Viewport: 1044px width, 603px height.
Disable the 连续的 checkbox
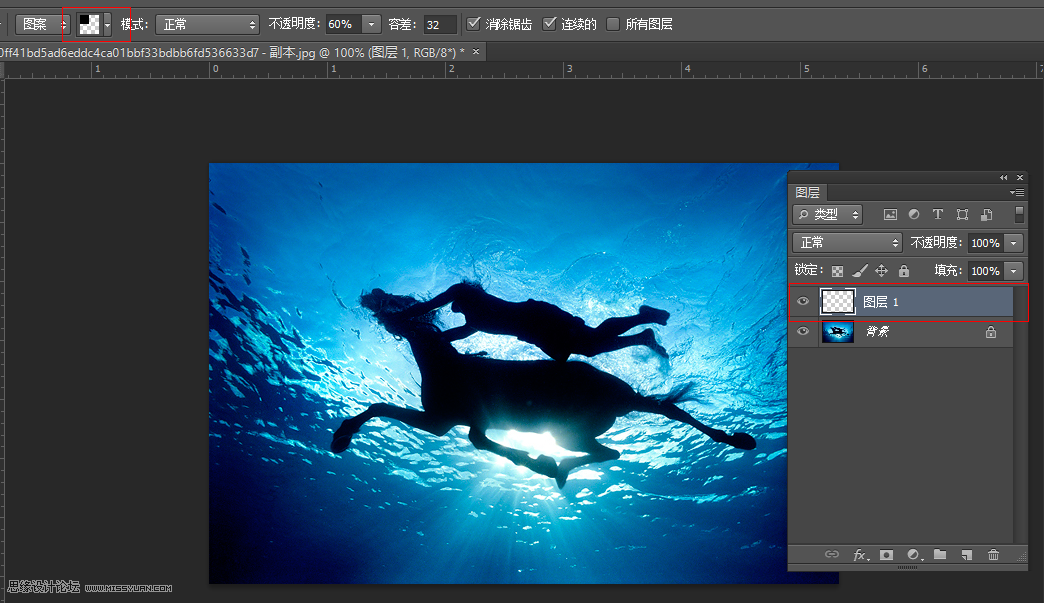click(x=550, y=23)
